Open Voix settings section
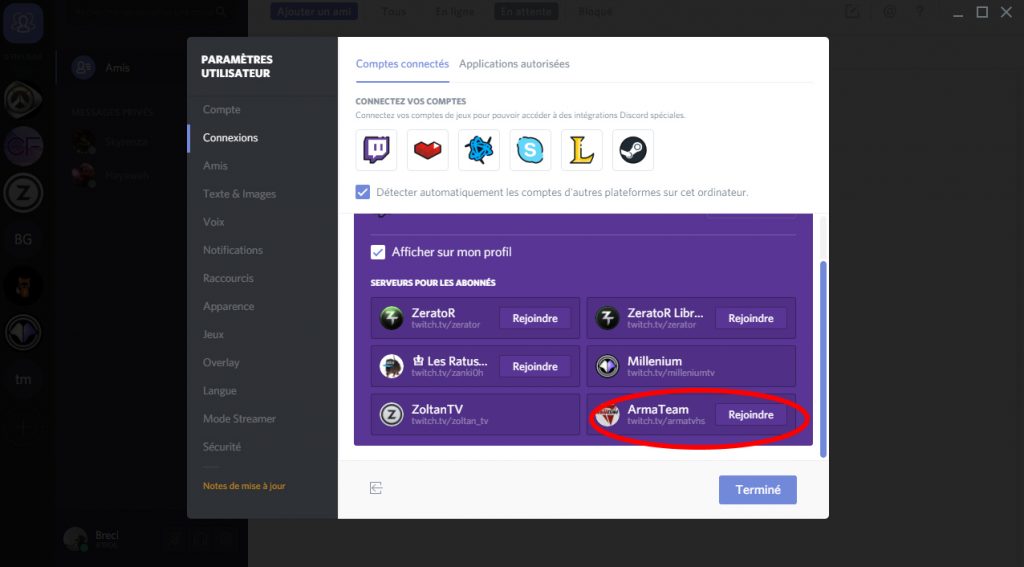Viewport: 1024px width, 567px height. pyautogui.click(x=214, y=222)
